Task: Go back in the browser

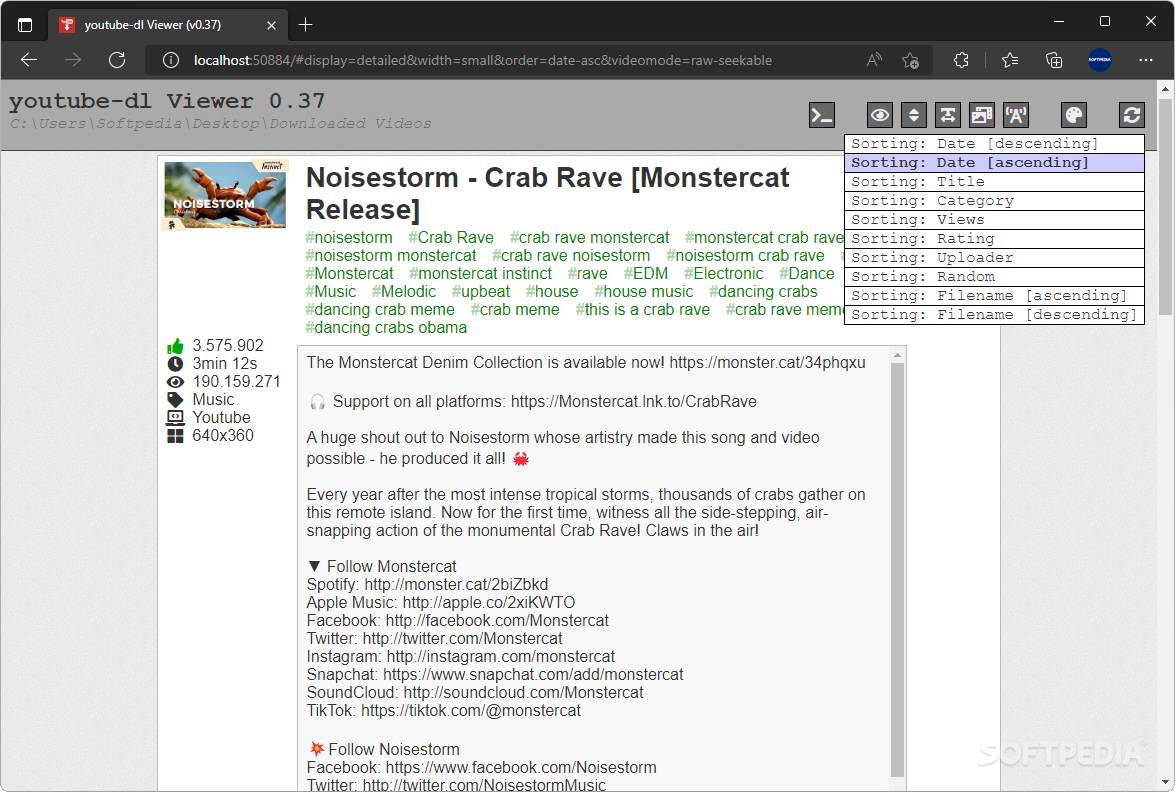Action: [29, 60]
